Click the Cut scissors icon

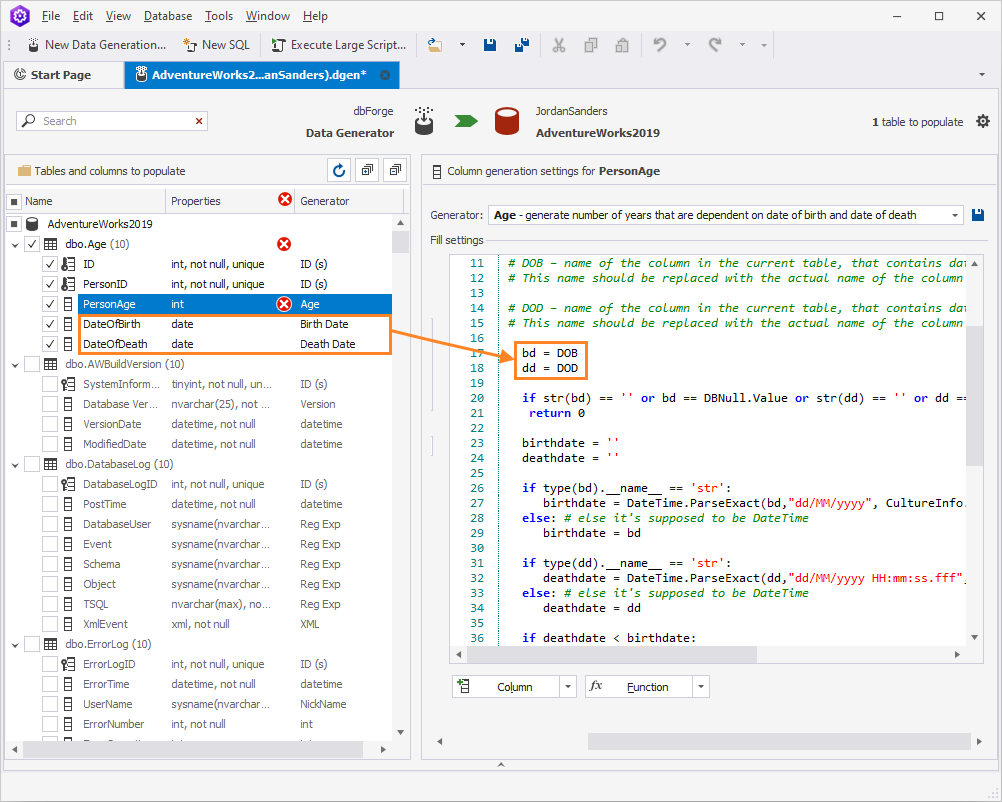(x=559, y=45)
